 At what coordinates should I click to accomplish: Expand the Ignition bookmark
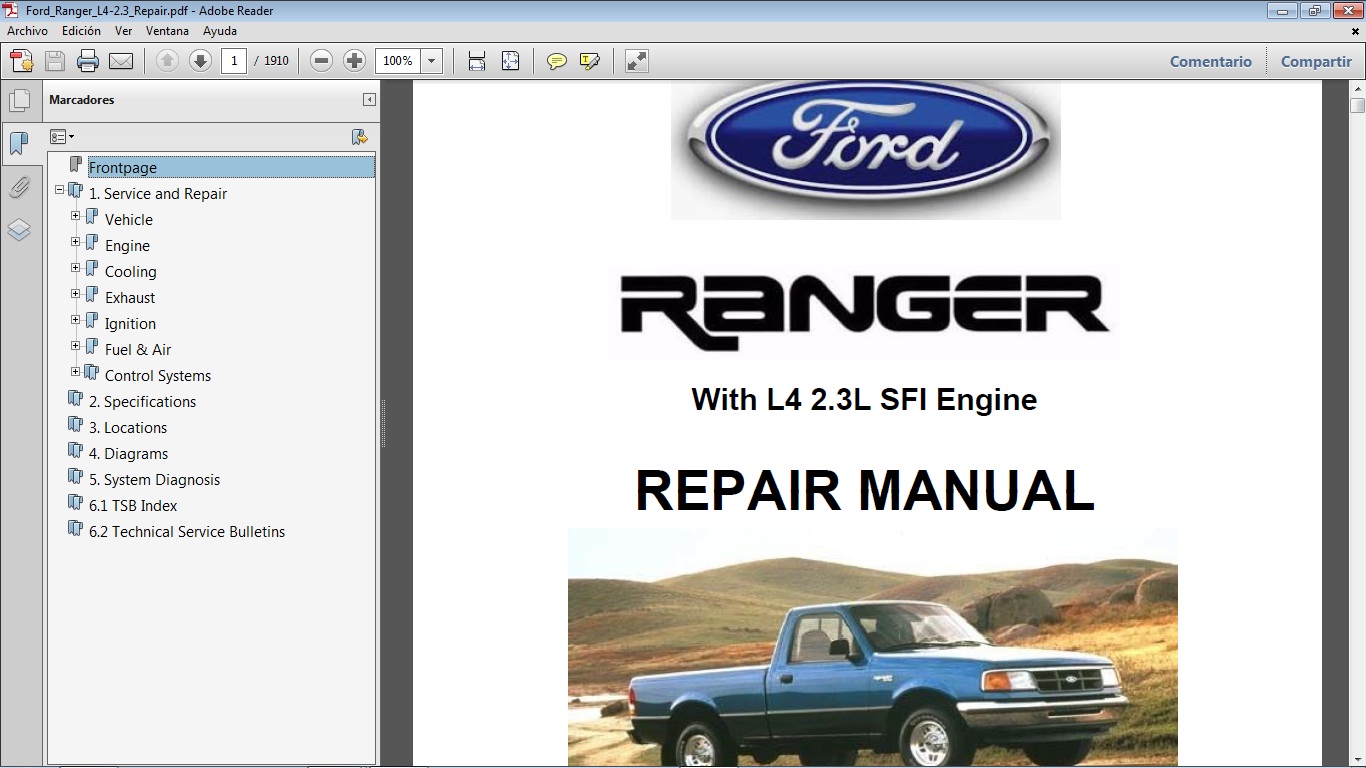pyautogui.click(x=75, y=319)
